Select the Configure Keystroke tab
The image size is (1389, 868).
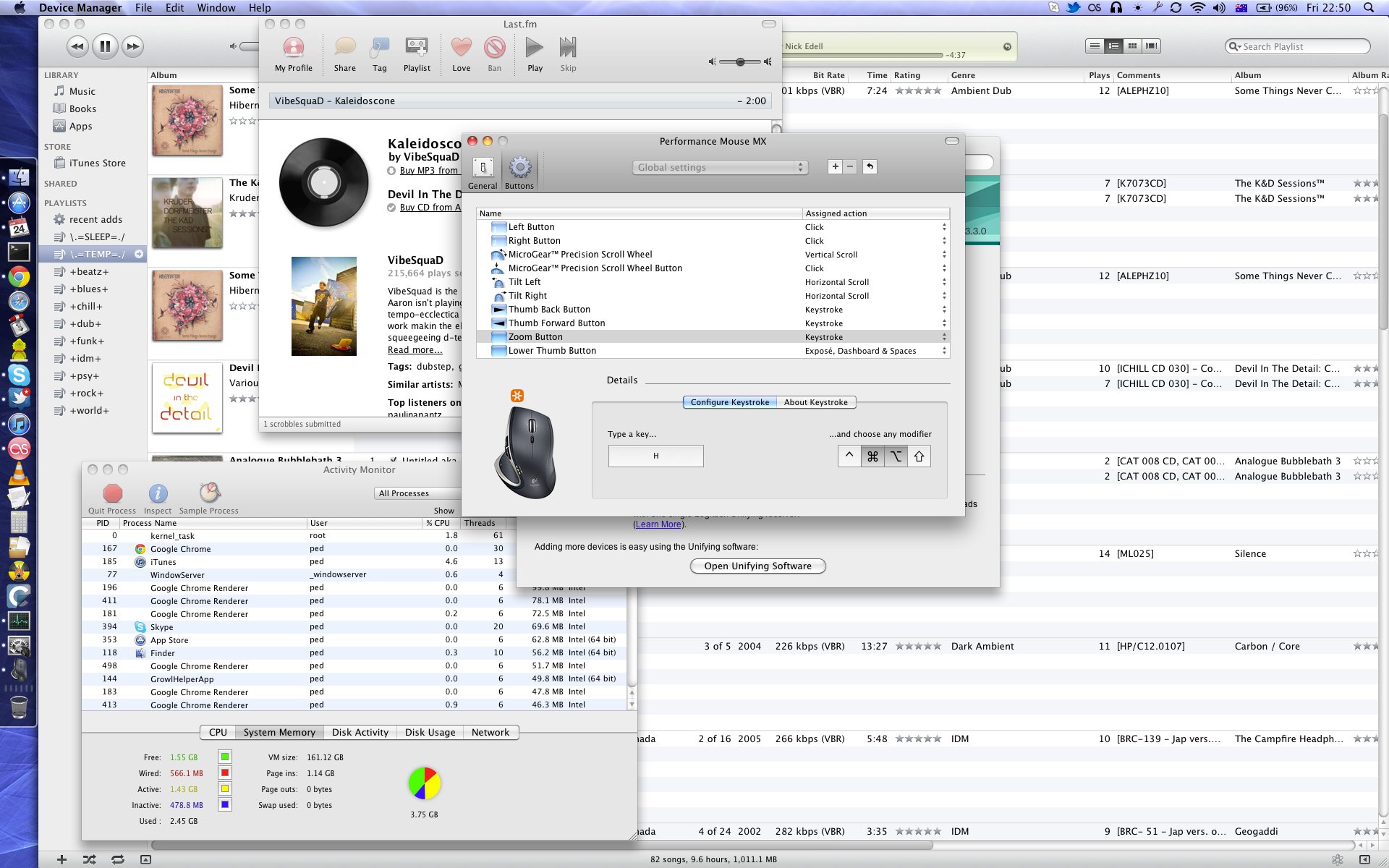tap(729, 402)
